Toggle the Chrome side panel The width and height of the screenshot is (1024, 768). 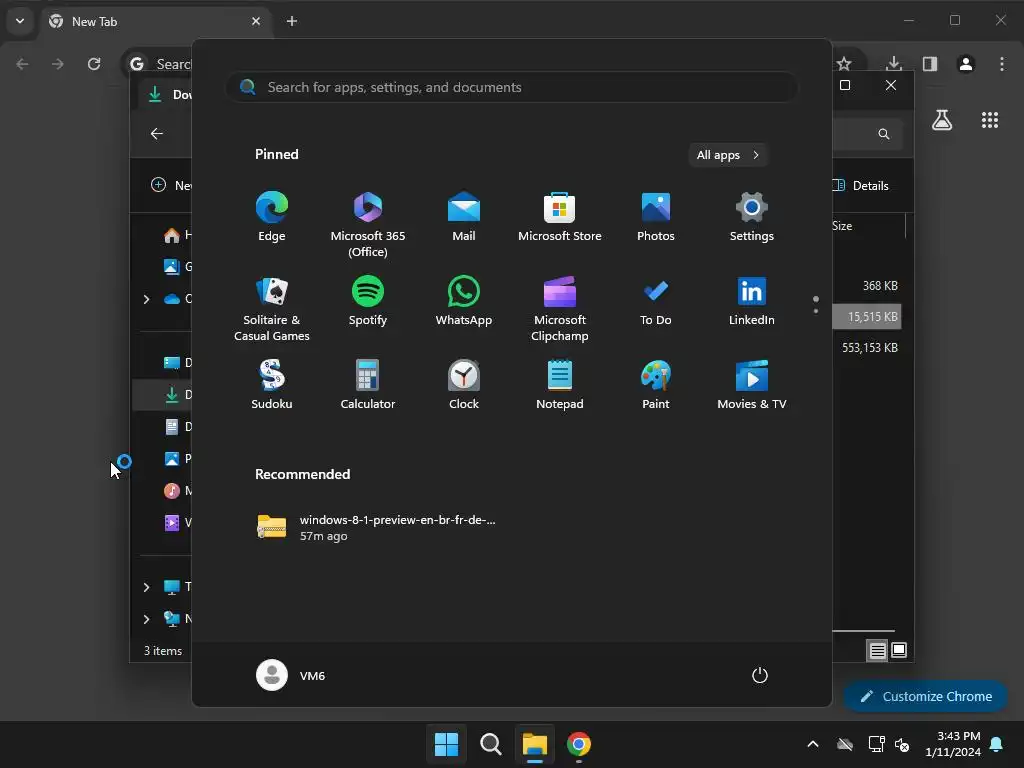(x=930, y=63)
